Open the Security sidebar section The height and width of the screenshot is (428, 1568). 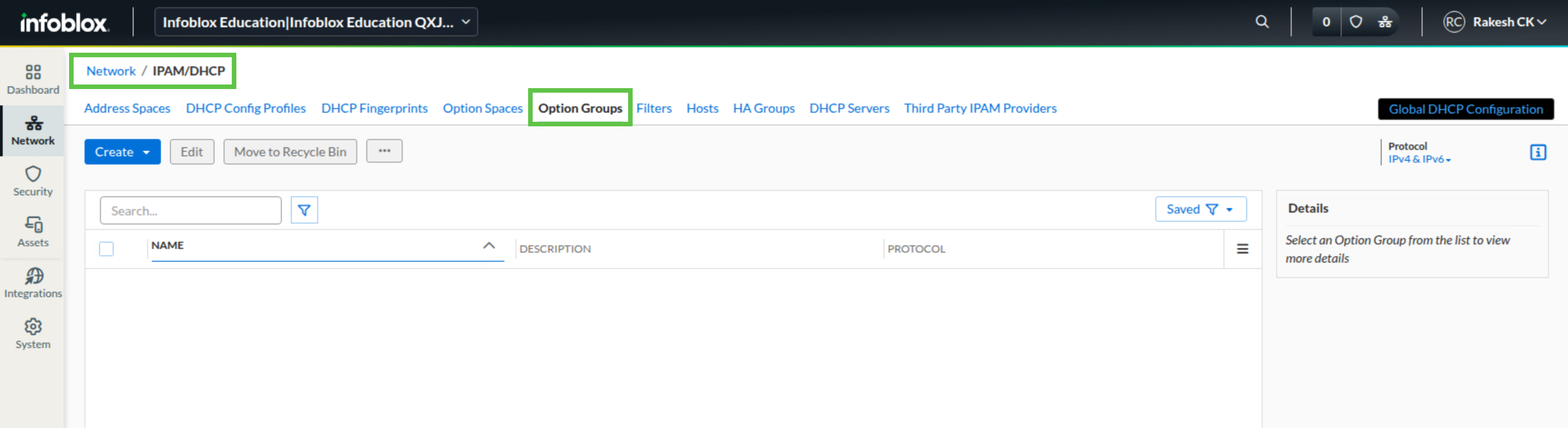coord(33,181)
